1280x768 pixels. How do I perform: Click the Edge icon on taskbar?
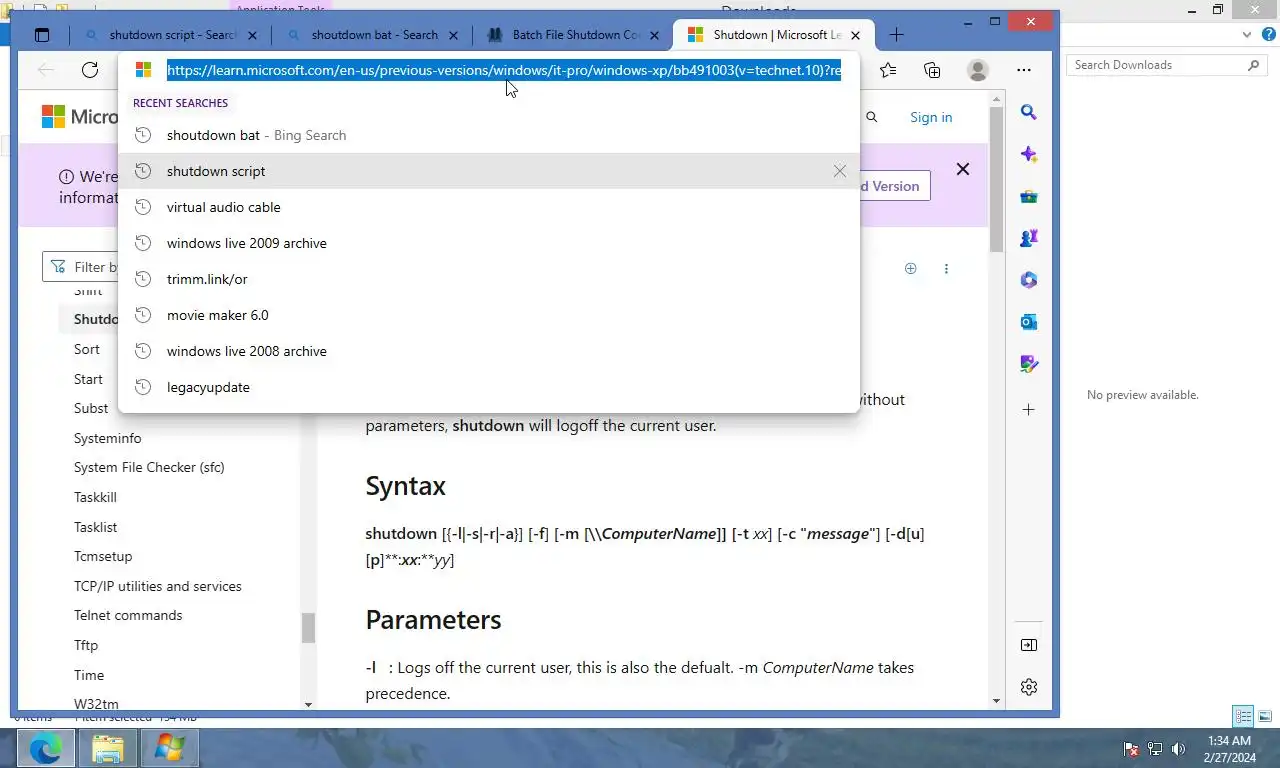click(x=45, y=748)
